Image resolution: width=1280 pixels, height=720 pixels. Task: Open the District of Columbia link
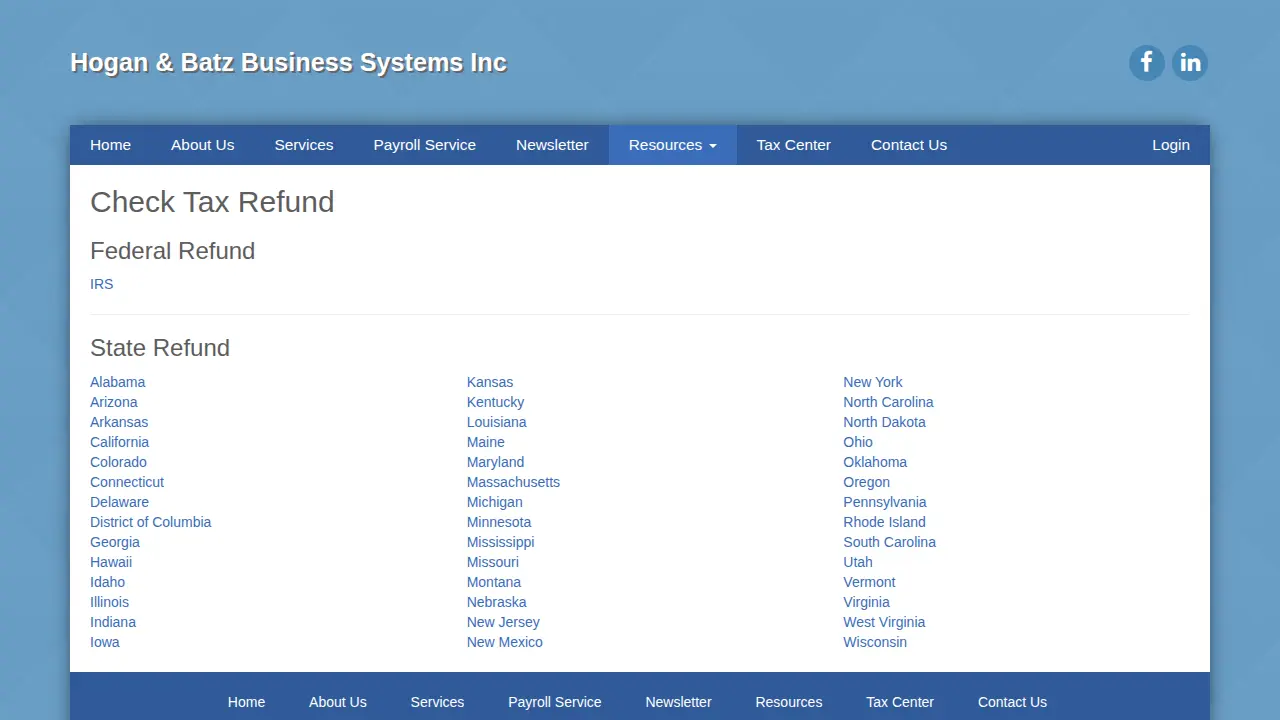[x=151, y=522]
